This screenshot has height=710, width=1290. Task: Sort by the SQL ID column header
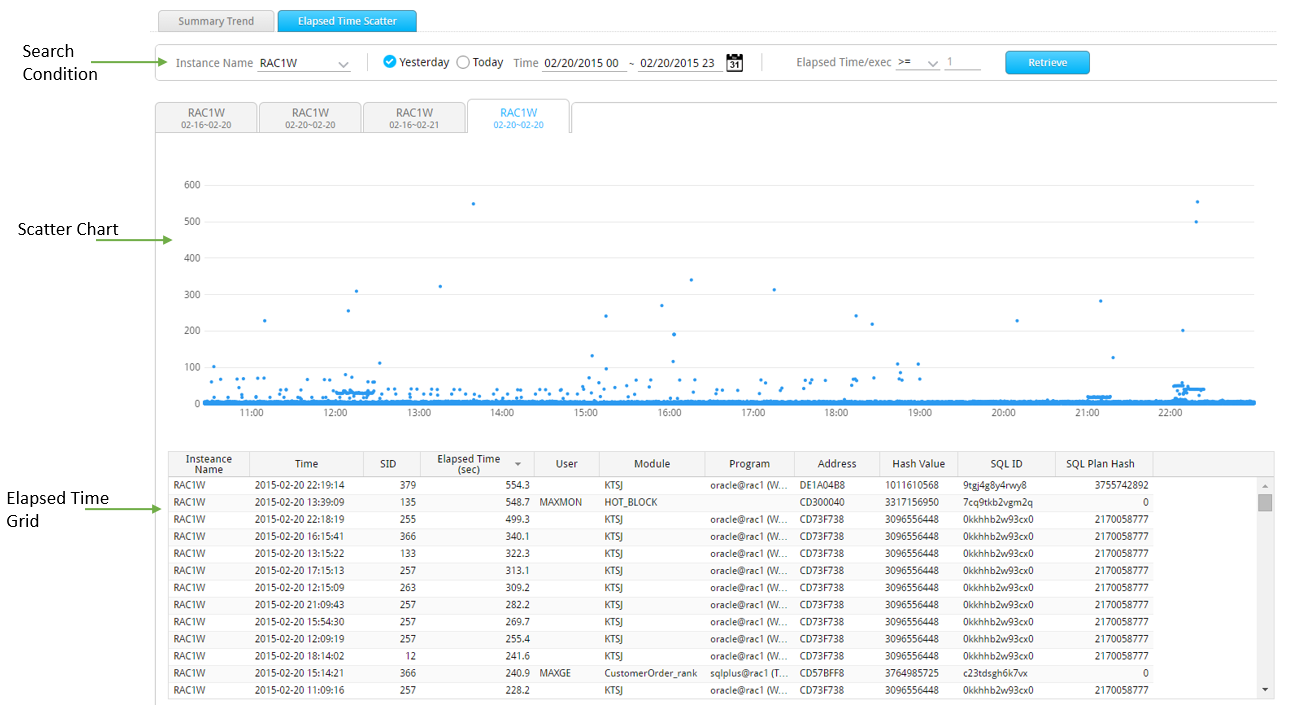[x=1006, y=464]
